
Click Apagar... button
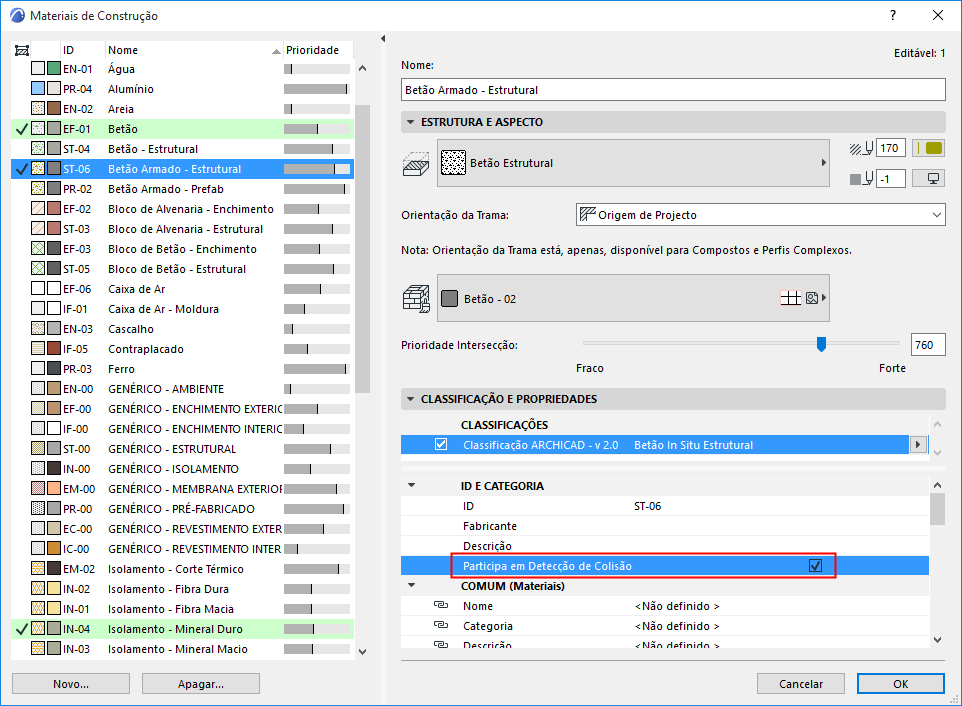click(201, 683)
